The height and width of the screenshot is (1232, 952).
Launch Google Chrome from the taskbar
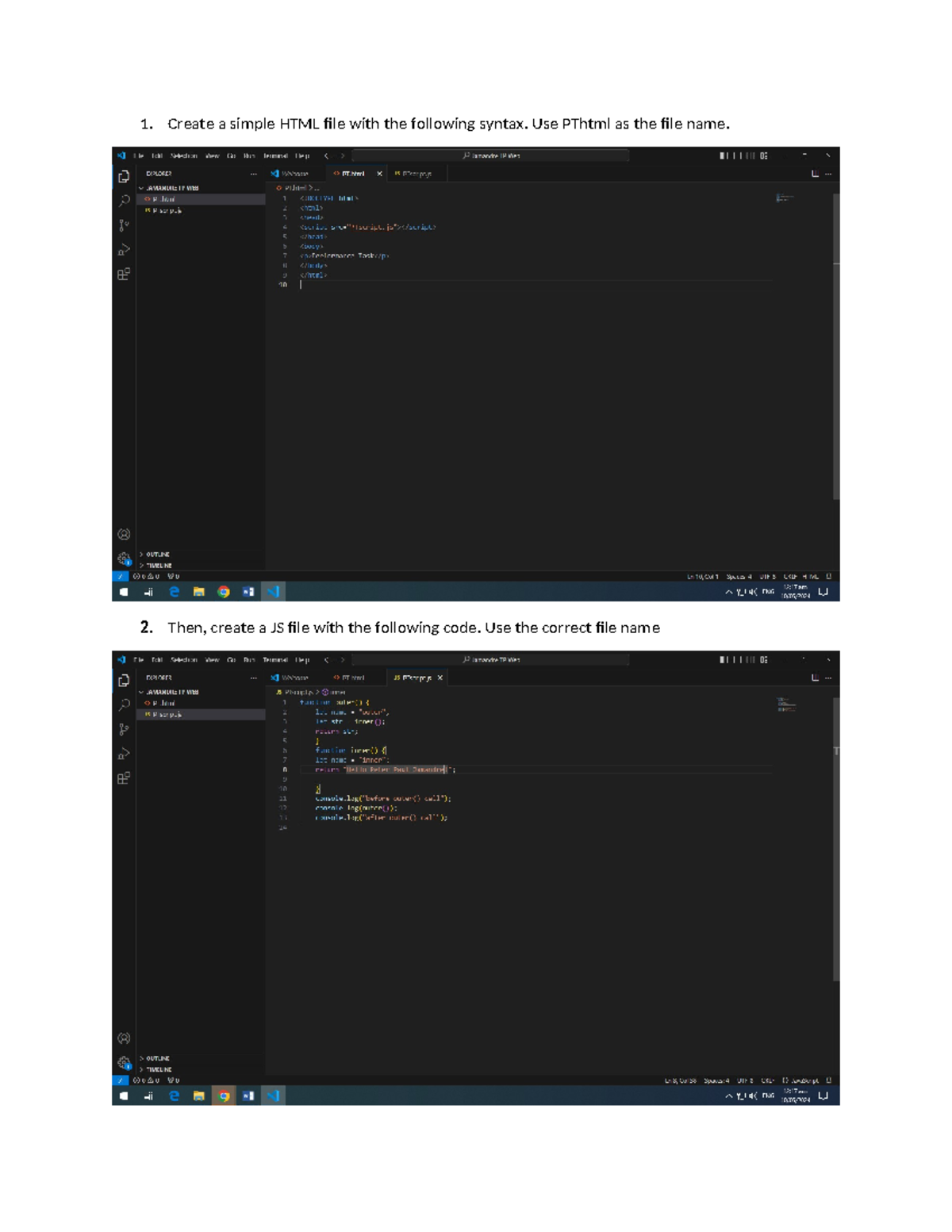223,592
